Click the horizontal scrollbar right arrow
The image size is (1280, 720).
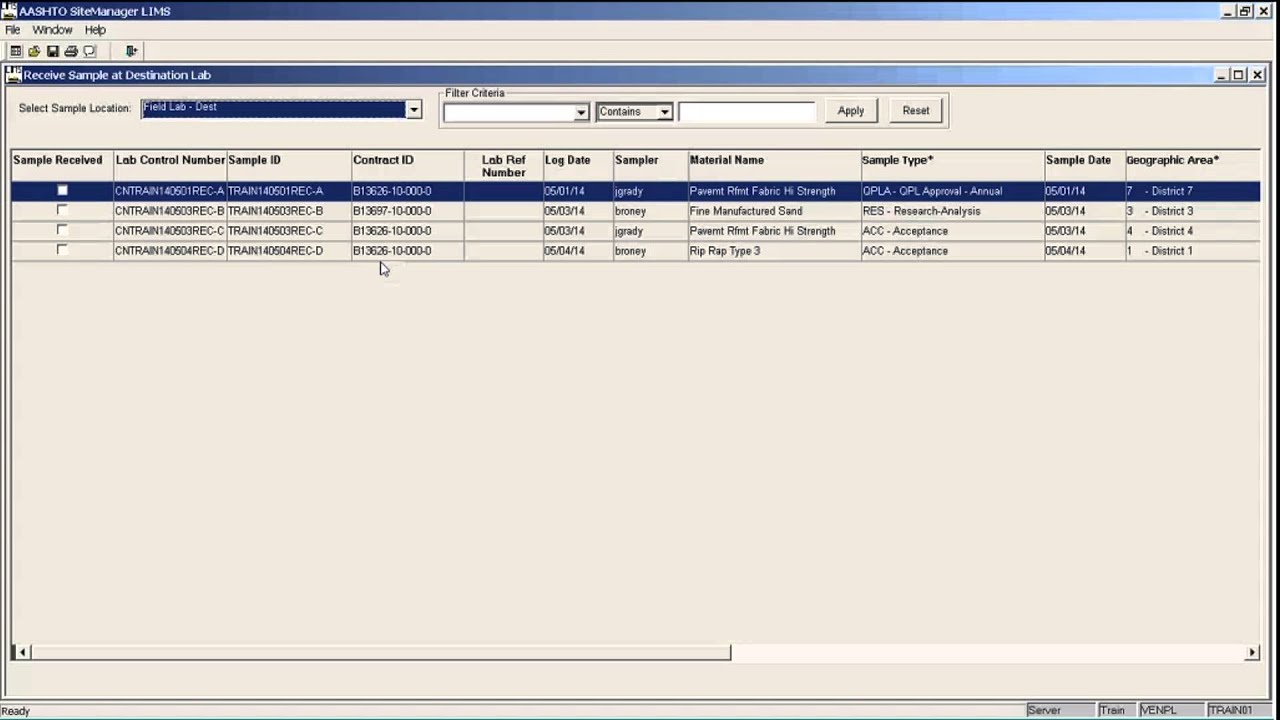coord(1252,652)
